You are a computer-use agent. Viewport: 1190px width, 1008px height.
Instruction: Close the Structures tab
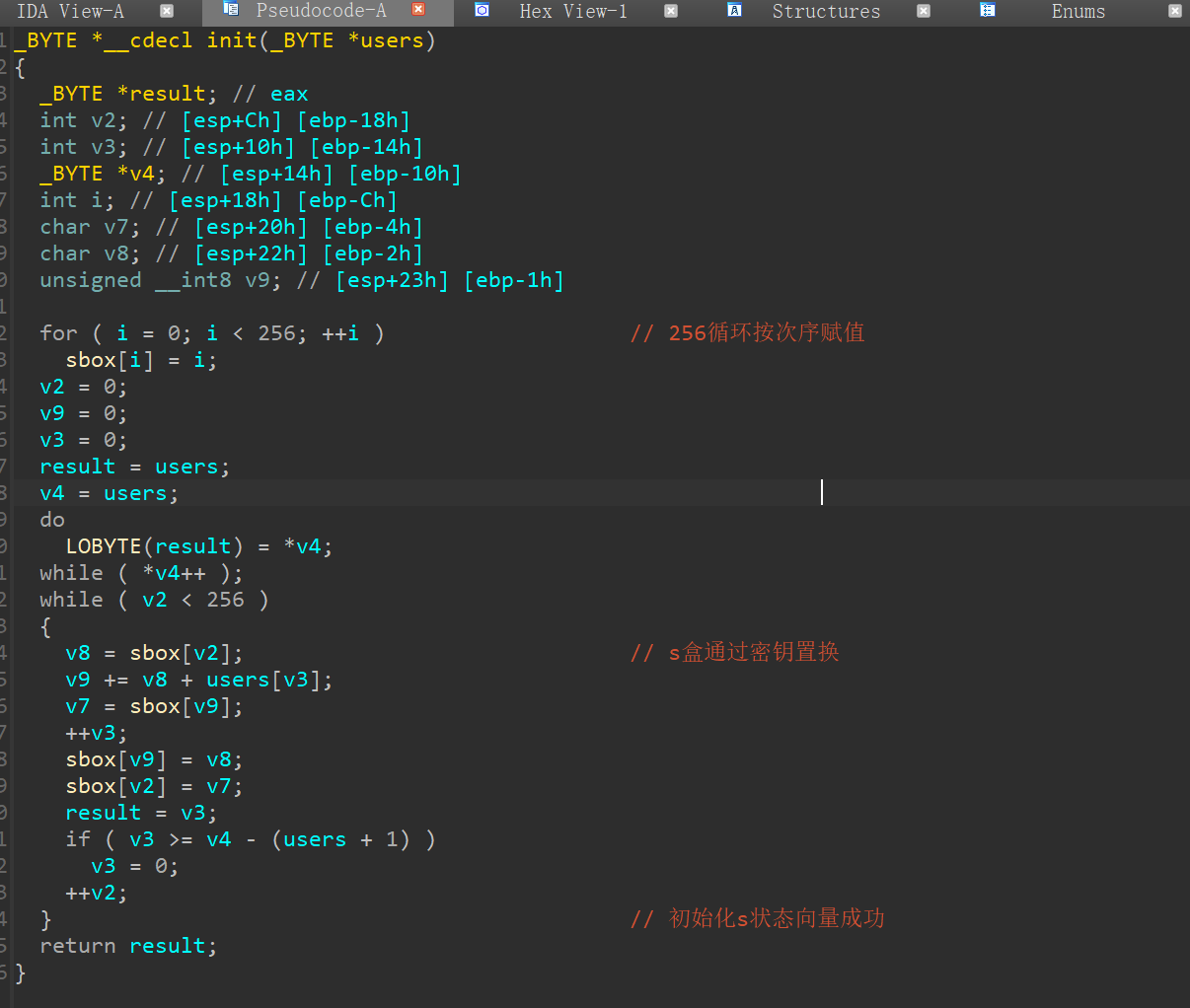pyautogui.click(x=924, y=11)
